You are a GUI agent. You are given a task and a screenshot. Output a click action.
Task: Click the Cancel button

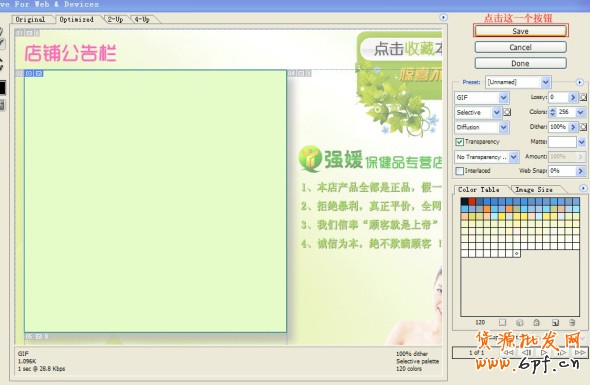[520, 47]
